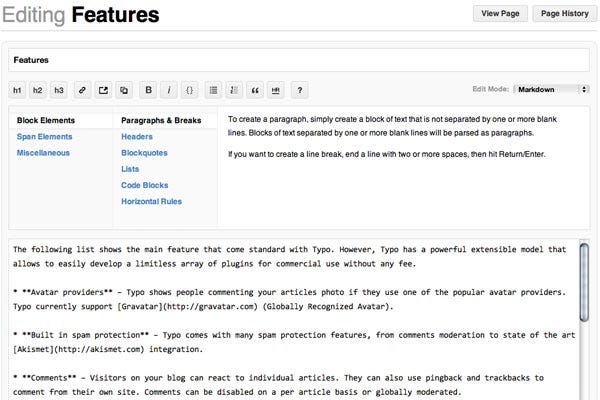Toggle the help question mark button
Screen dimensions: 600x400
pos(300,90)
